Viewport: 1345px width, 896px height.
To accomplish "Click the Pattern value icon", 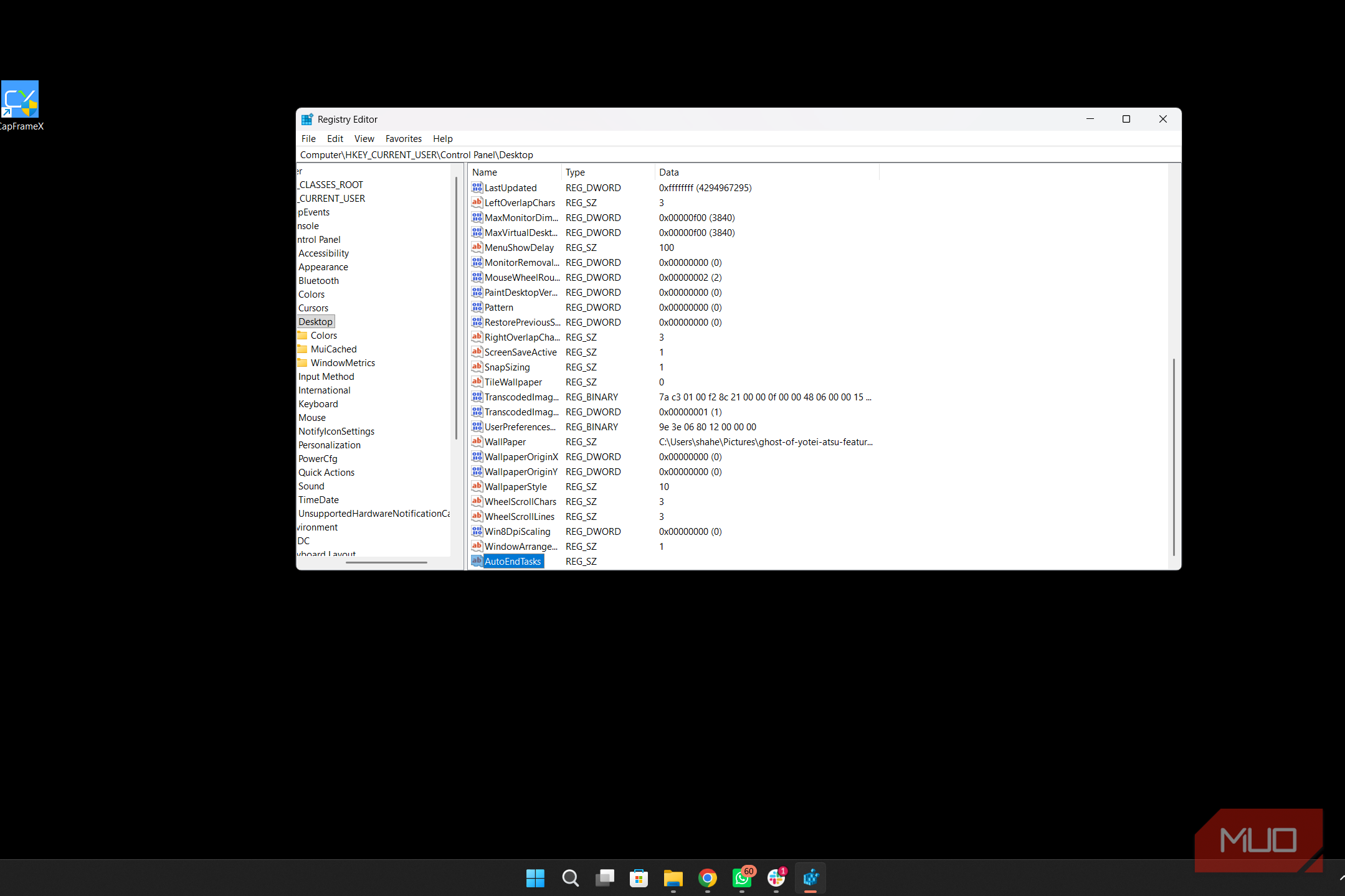I will coord(477,307).
